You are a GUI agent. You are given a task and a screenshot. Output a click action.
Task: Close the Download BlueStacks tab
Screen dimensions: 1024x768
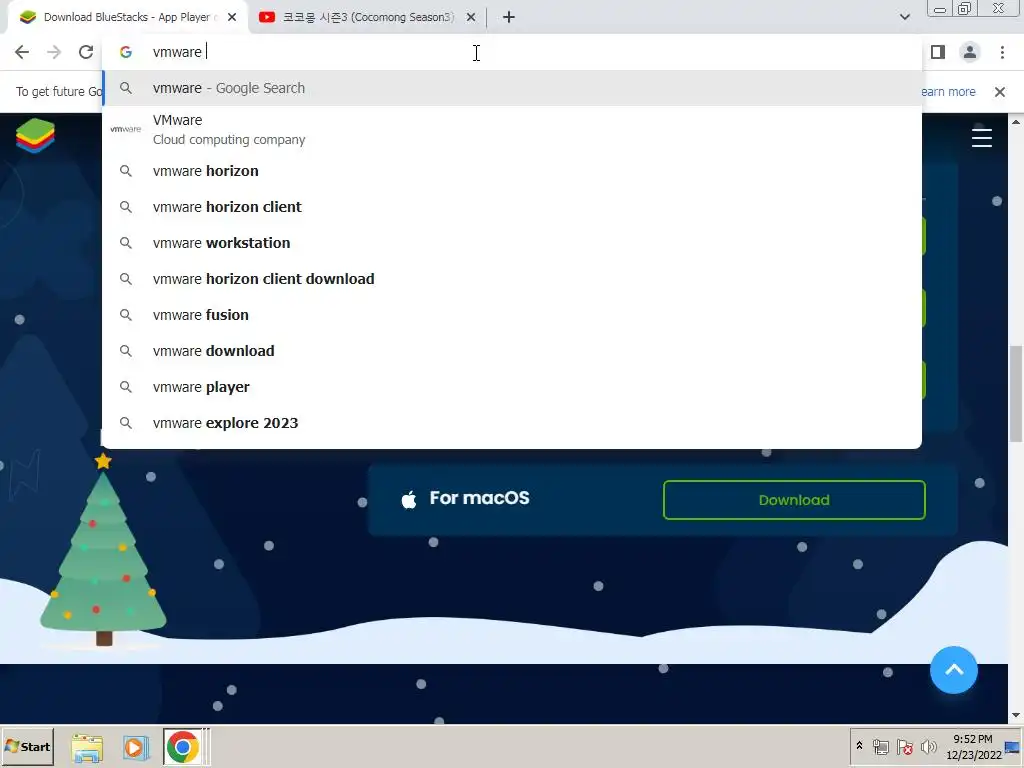tap(232, 17)
